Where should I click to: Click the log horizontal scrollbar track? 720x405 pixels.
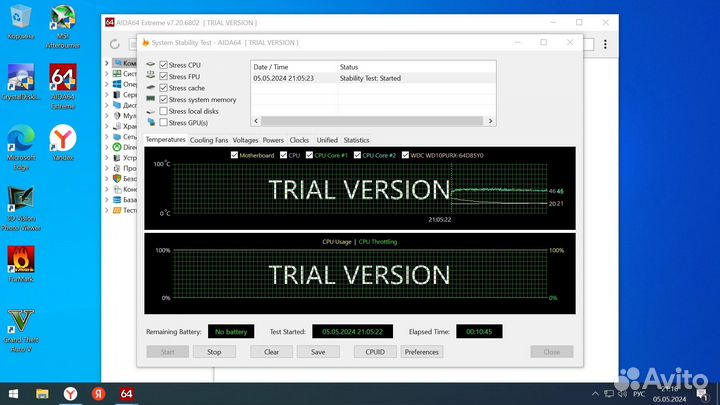point(372,121)
